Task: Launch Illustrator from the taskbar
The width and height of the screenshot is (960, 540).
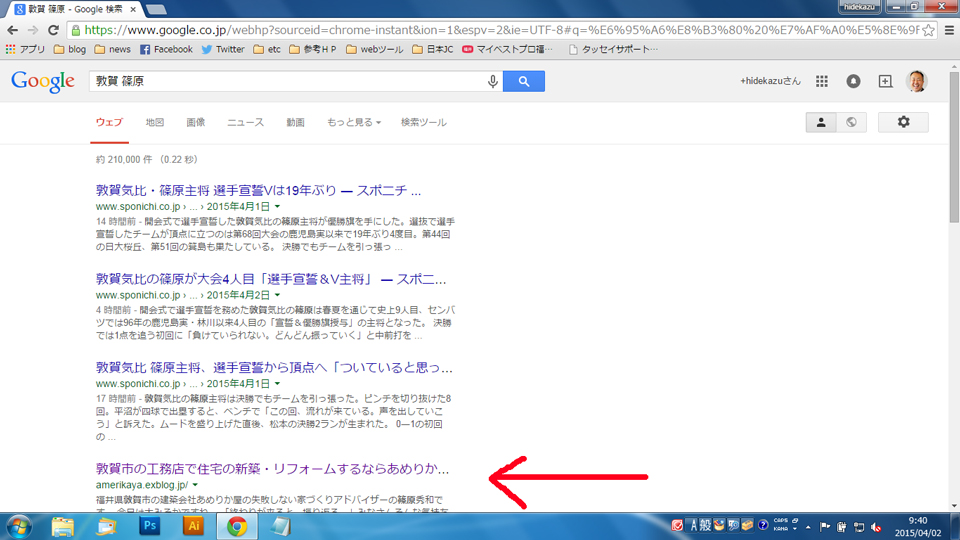Action: coord(193,526)
